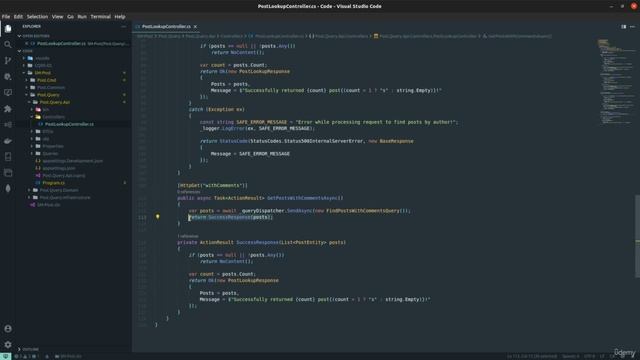Screen dimensions: 640x360
Task: Click the lightbulb code action icon
Action: click(x=158, y=217)
